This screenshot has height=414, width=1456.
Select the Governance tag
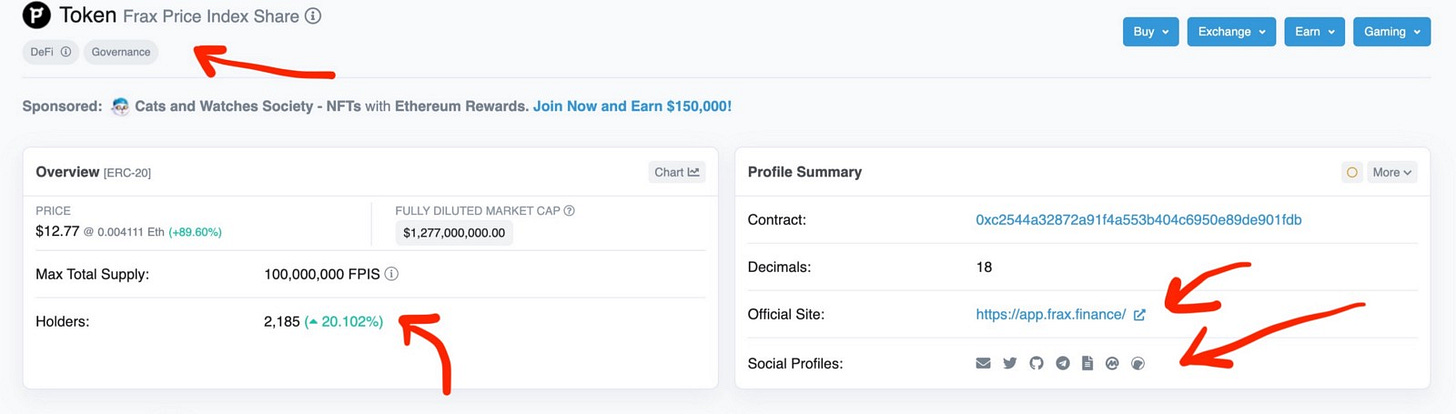(x=121, y=52)
